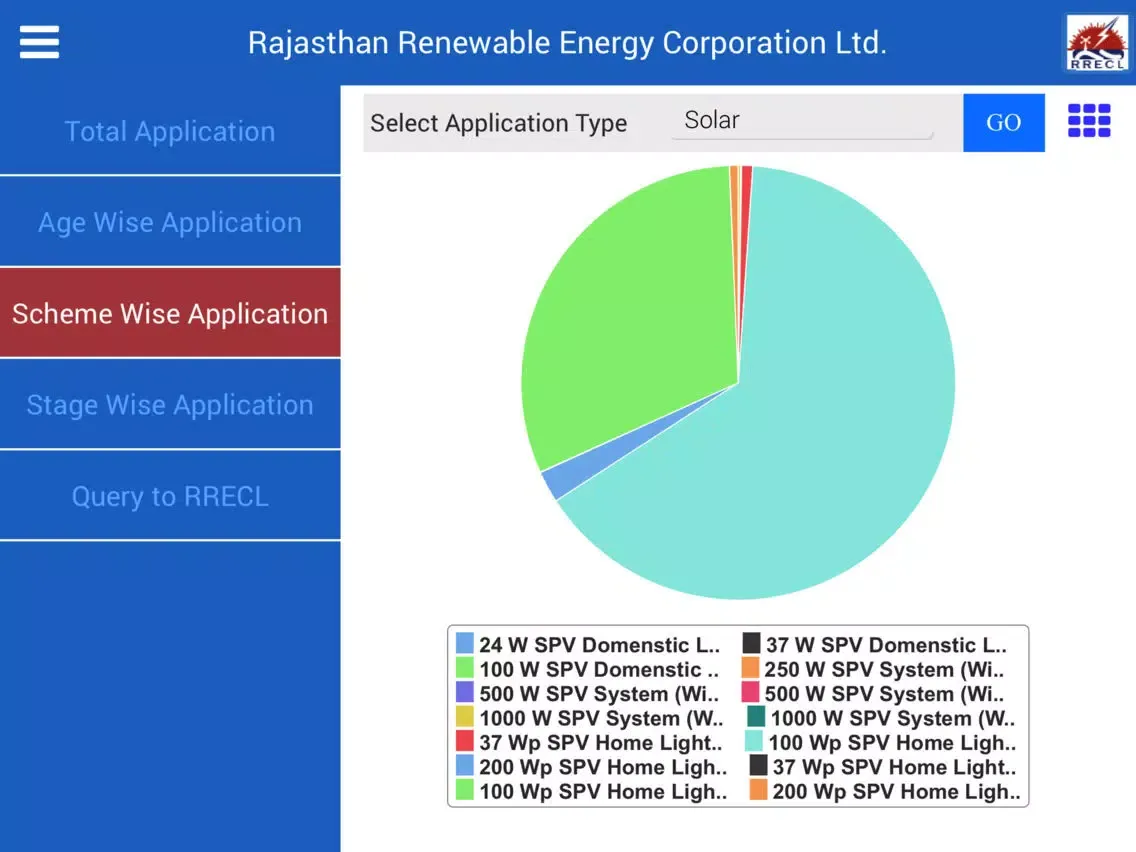Select '100 W SPV Domenstic ..' legend text
Screen dimensions: 1136x852
[x=599, y=669]
